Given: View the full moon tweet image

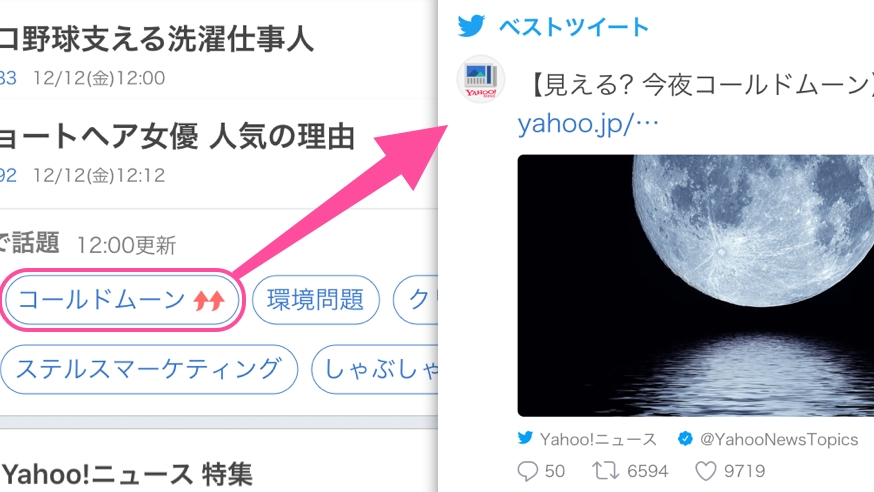Looking at the screenshot, I should pos(696,285).
